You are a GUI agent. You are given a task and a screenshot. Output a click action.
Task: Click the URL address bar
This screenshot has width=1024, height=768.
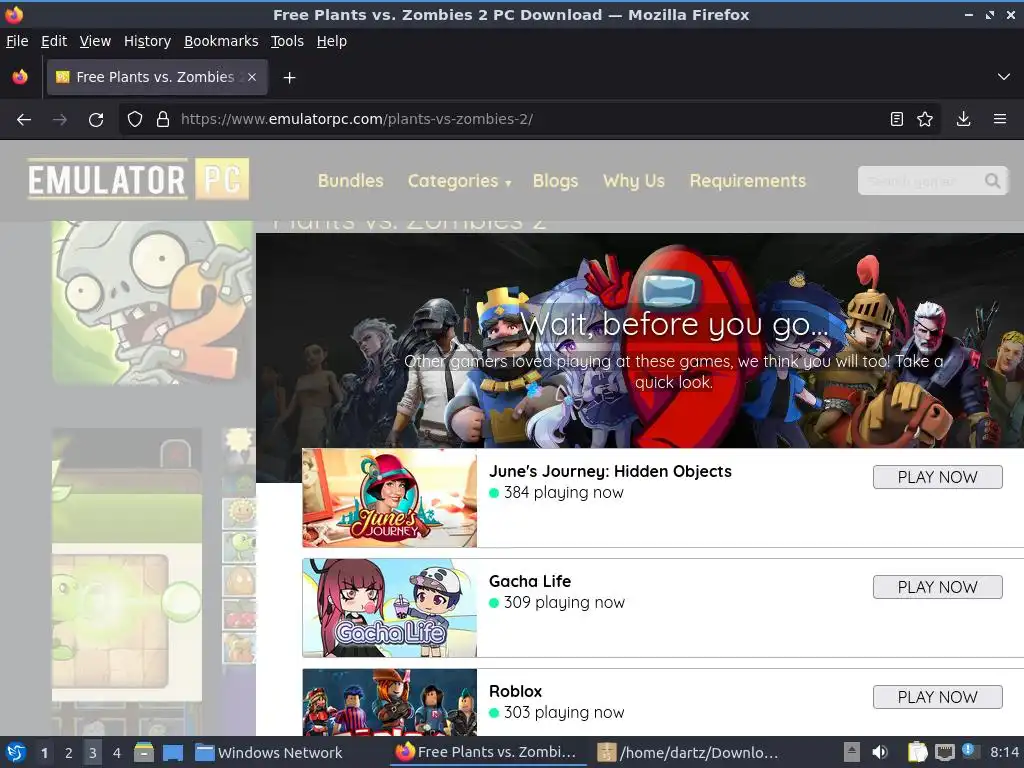point(529,120)
